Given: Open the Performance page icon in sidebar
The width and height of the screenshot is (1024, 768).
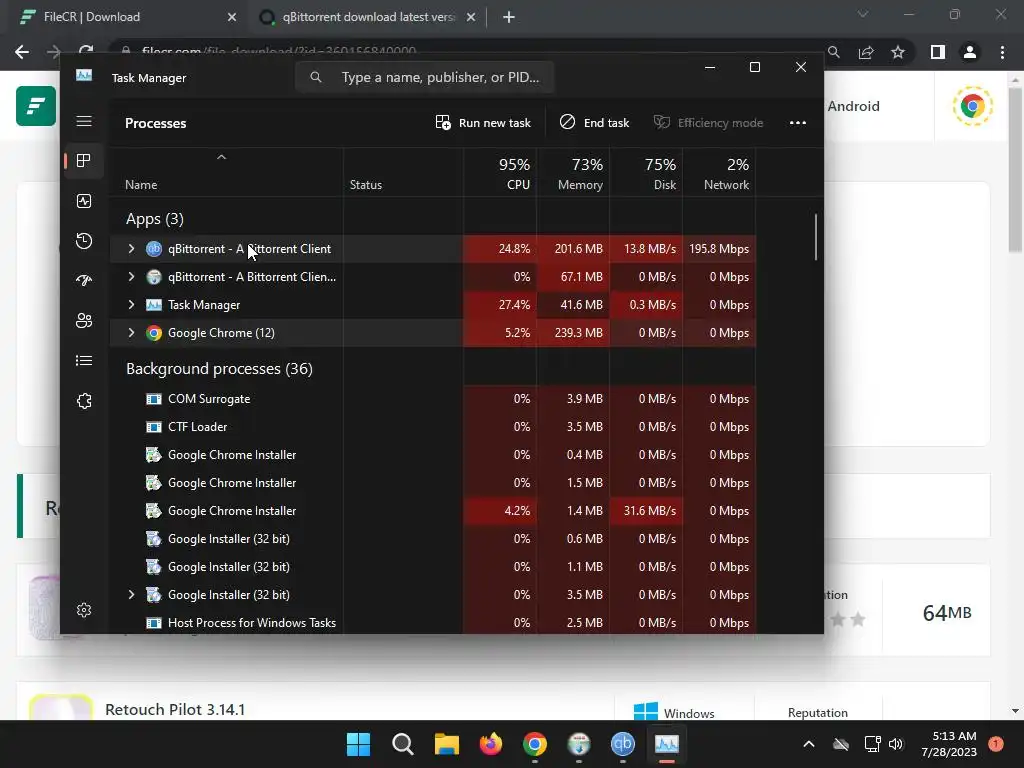Looking at the screenshot, I should point(84,201).
